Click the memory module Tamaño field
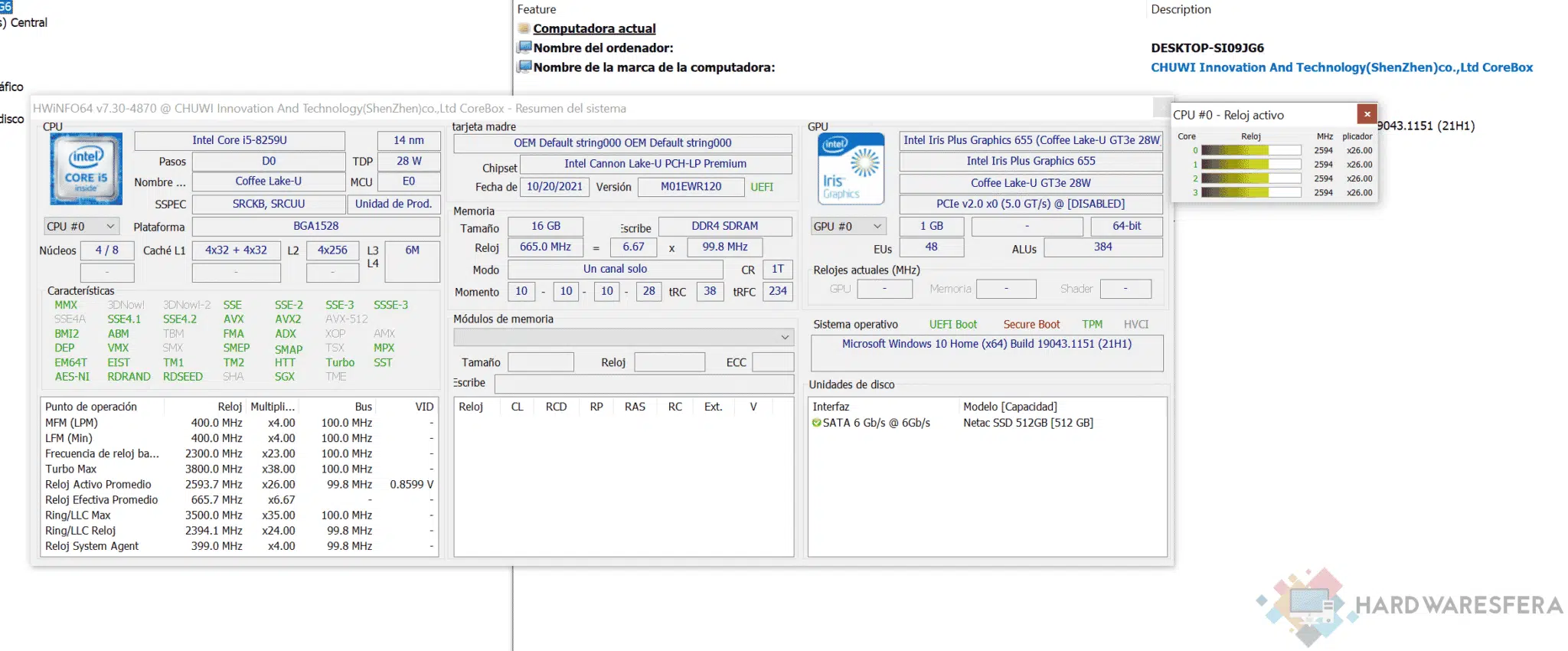 (x=541, y=362)
